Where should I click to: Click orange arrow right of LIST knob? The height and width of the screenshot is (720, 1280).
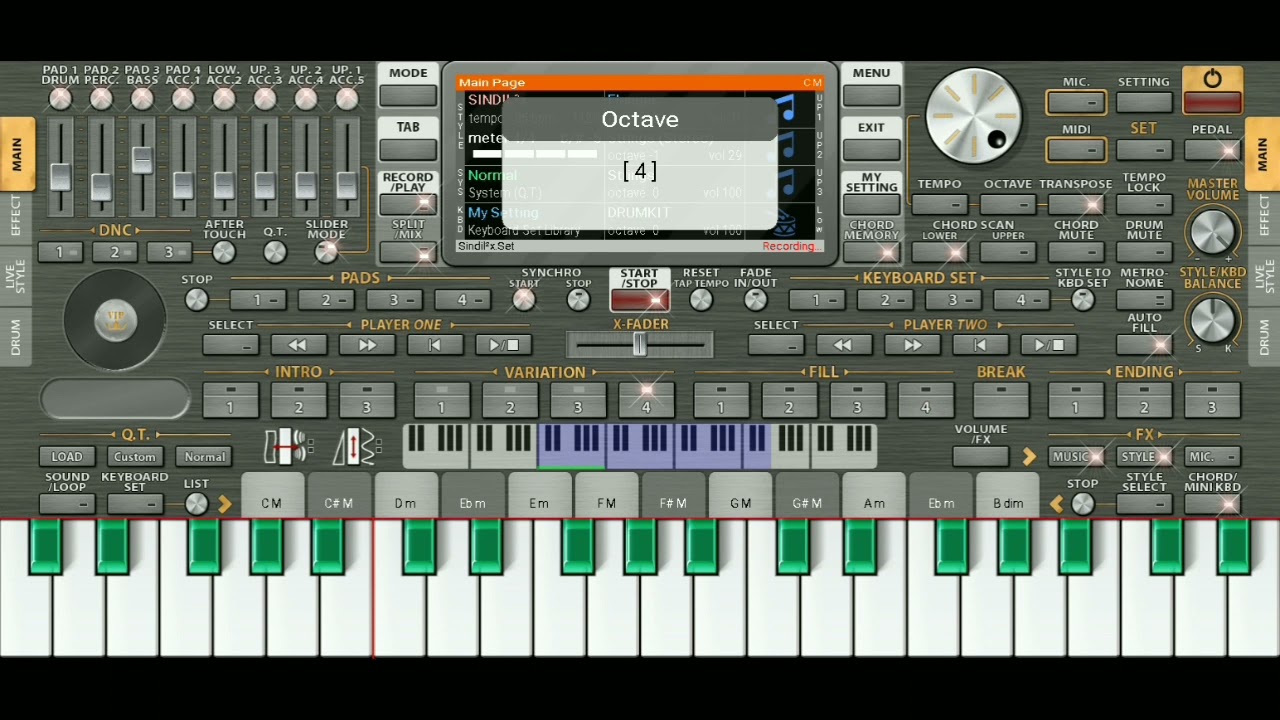point(224,504)
